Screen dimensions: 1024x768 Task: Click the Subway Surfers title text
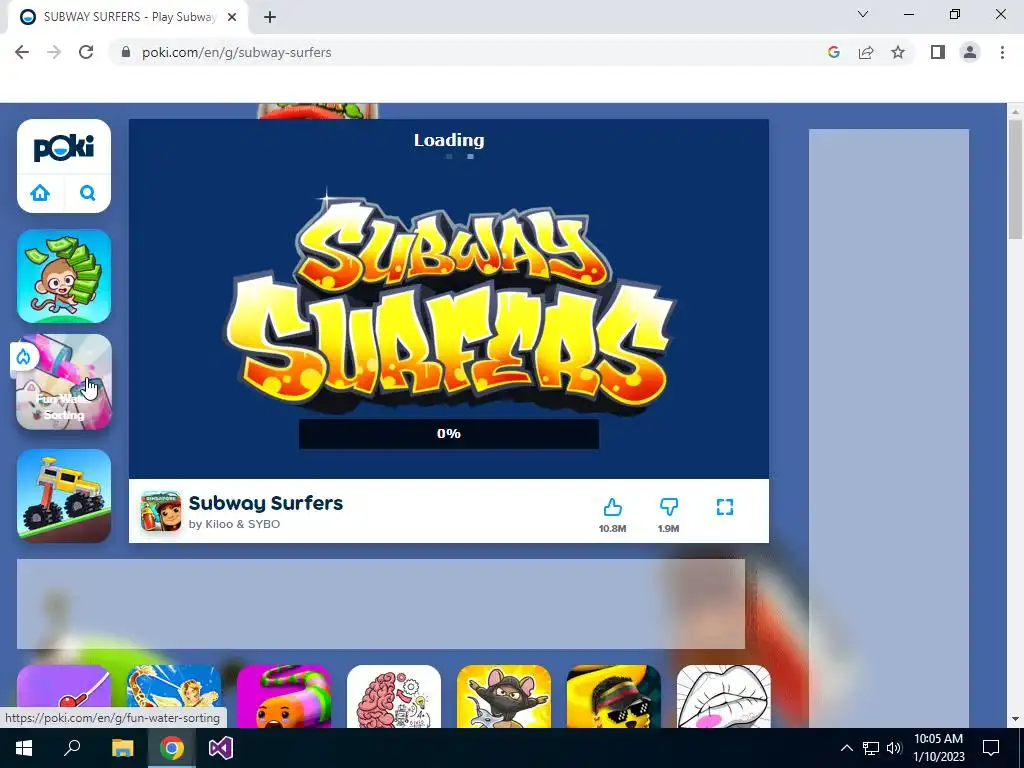(x=266, y=503)
